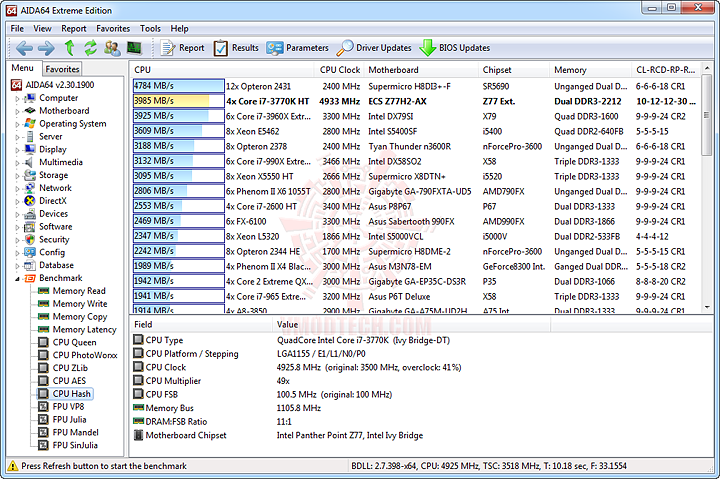Click the Field column header in details pane
720x479 pixels.
(201, 324)
